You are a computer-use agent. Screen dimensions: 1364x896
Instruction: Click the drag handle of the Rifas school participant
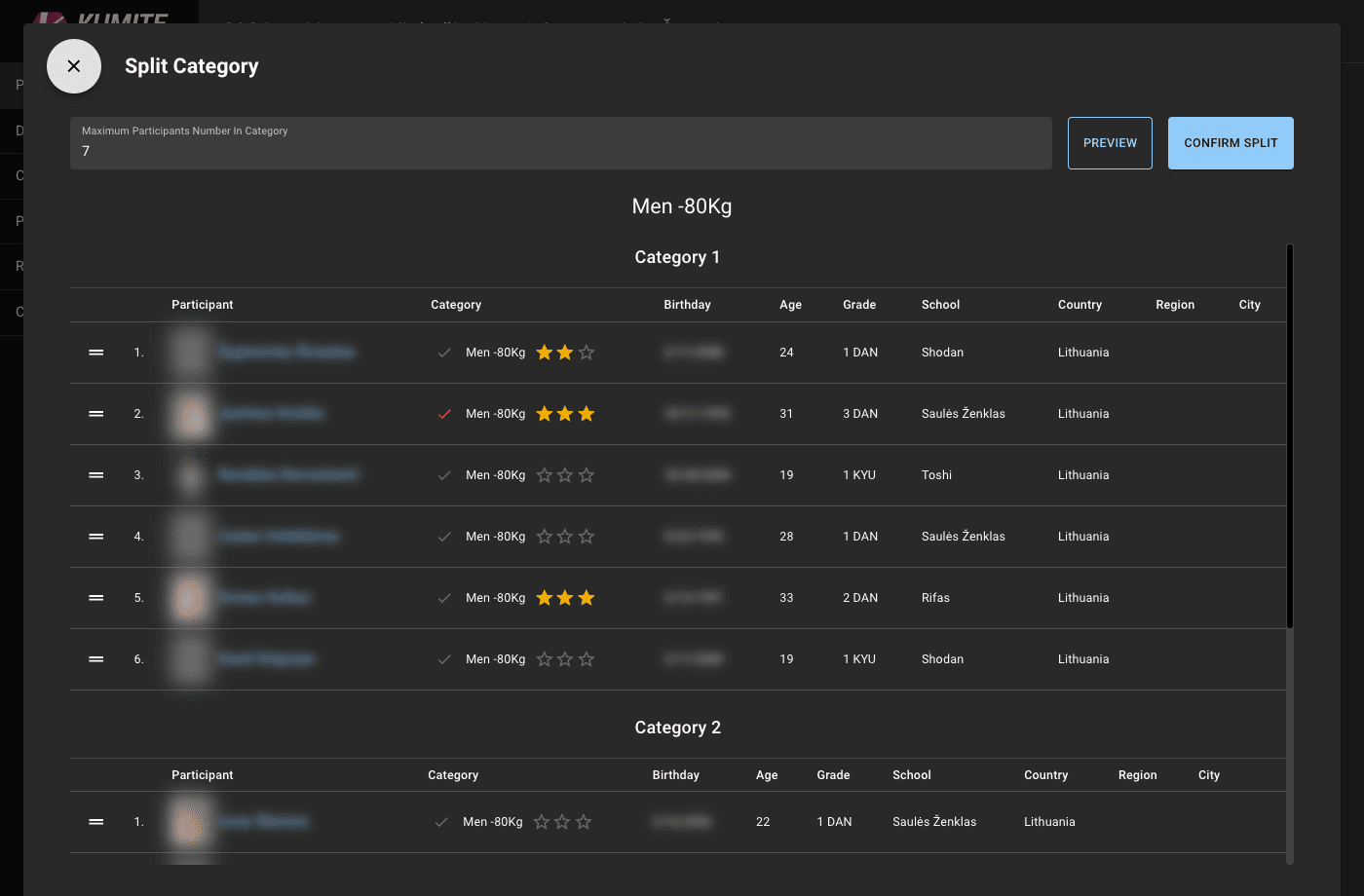(95, 597)
